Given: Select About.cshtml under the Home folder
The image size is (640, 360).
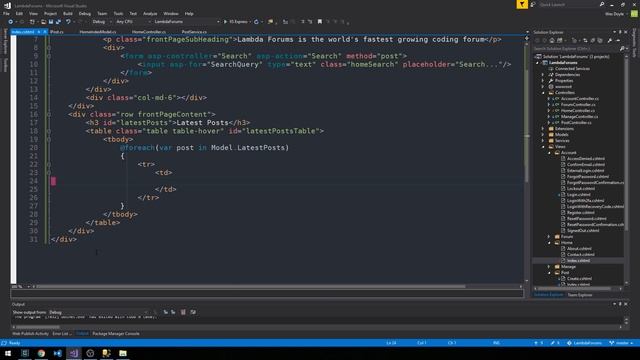Looking at the screenshot, I should [579, 249].
